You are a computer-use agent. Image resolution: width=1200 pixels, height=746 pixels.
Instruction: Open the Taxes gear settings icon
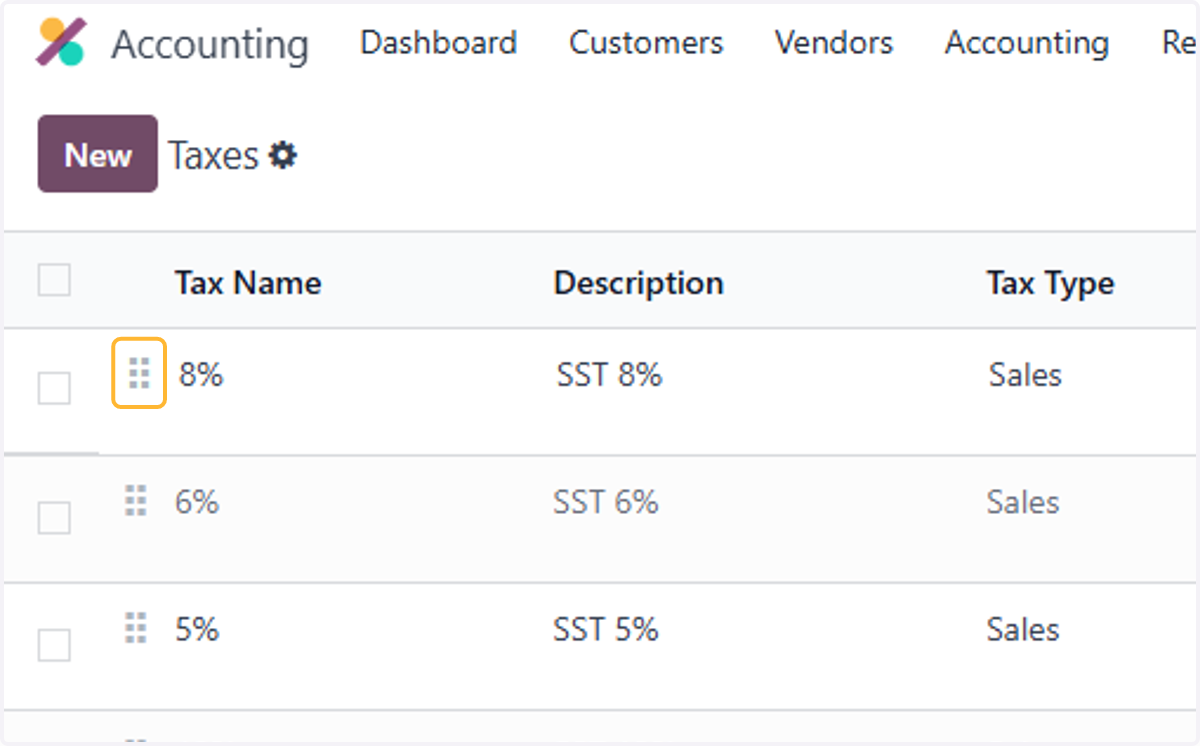click(x=284, y=155)
